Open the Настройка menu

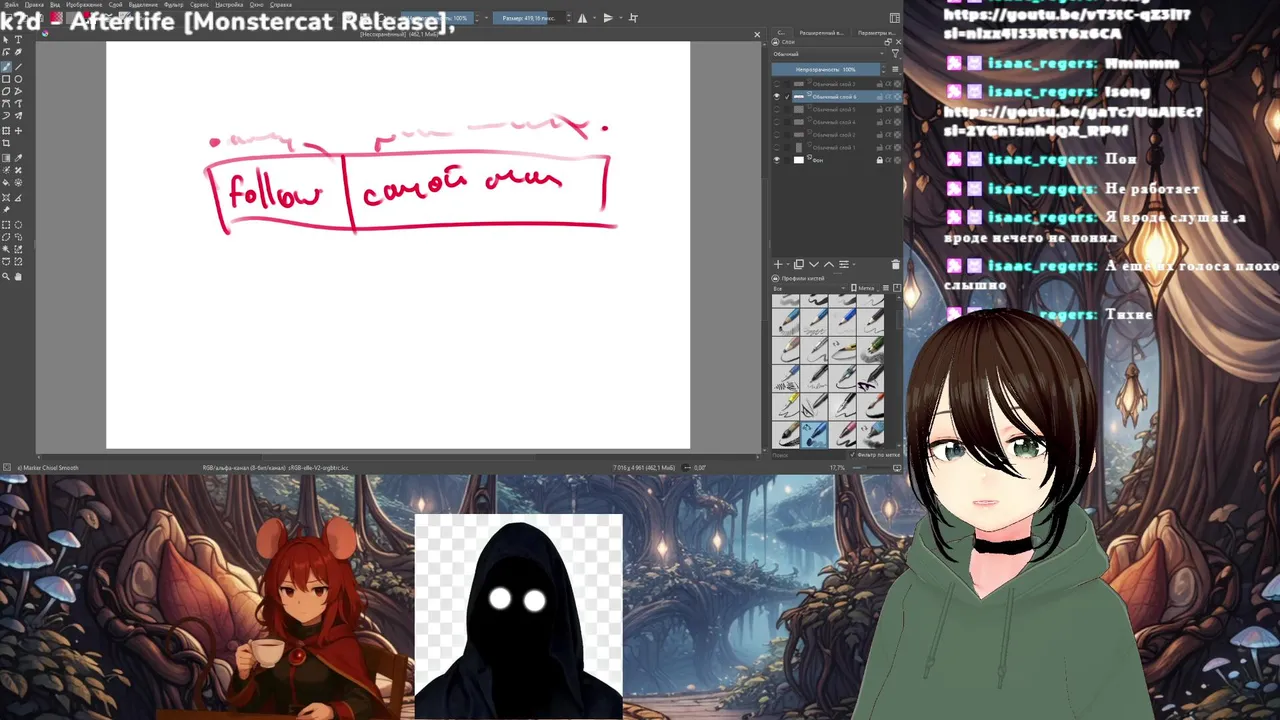coord(229,5)
